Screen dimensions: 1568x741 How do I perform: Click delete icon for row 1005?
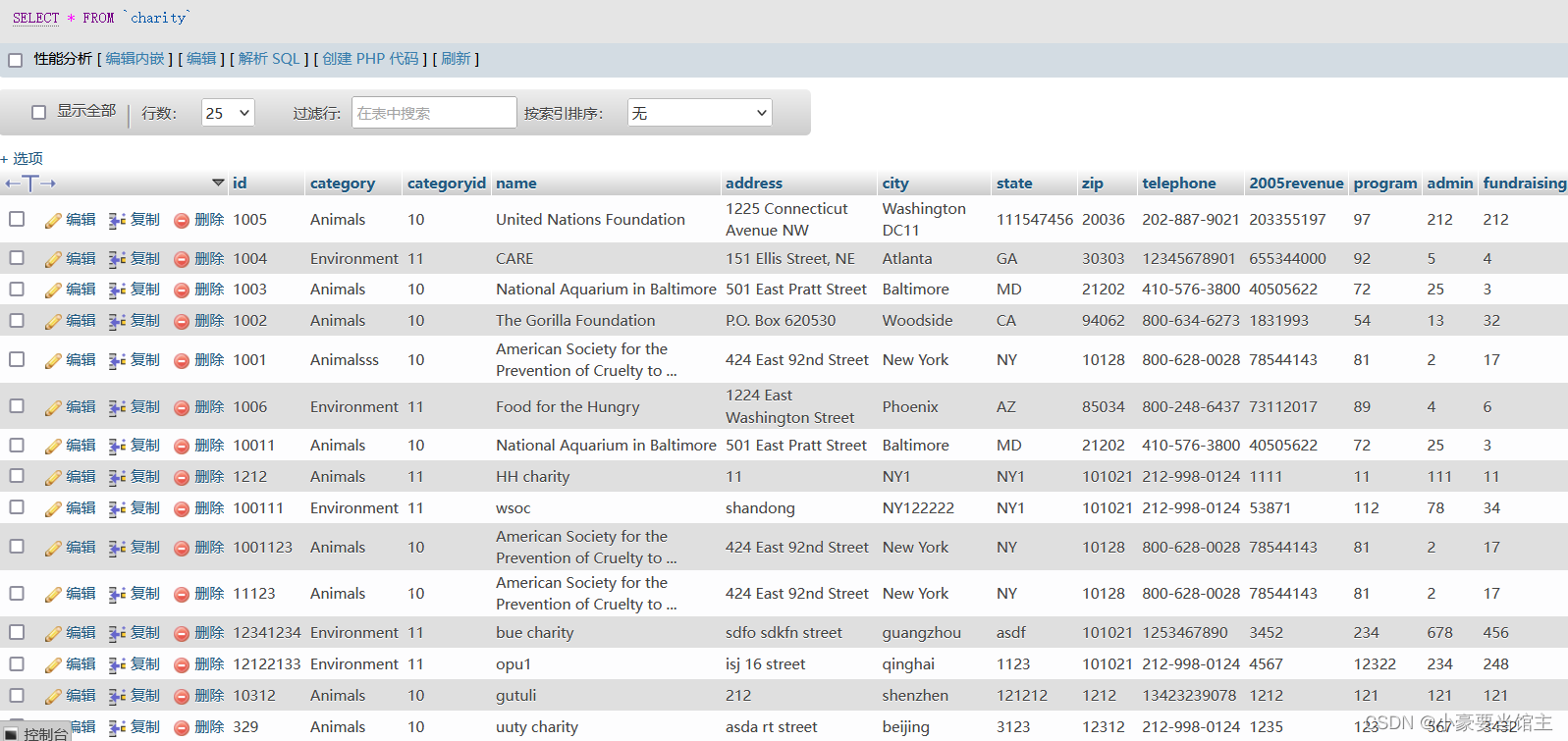pyautogui.click(x=182, y=221)
